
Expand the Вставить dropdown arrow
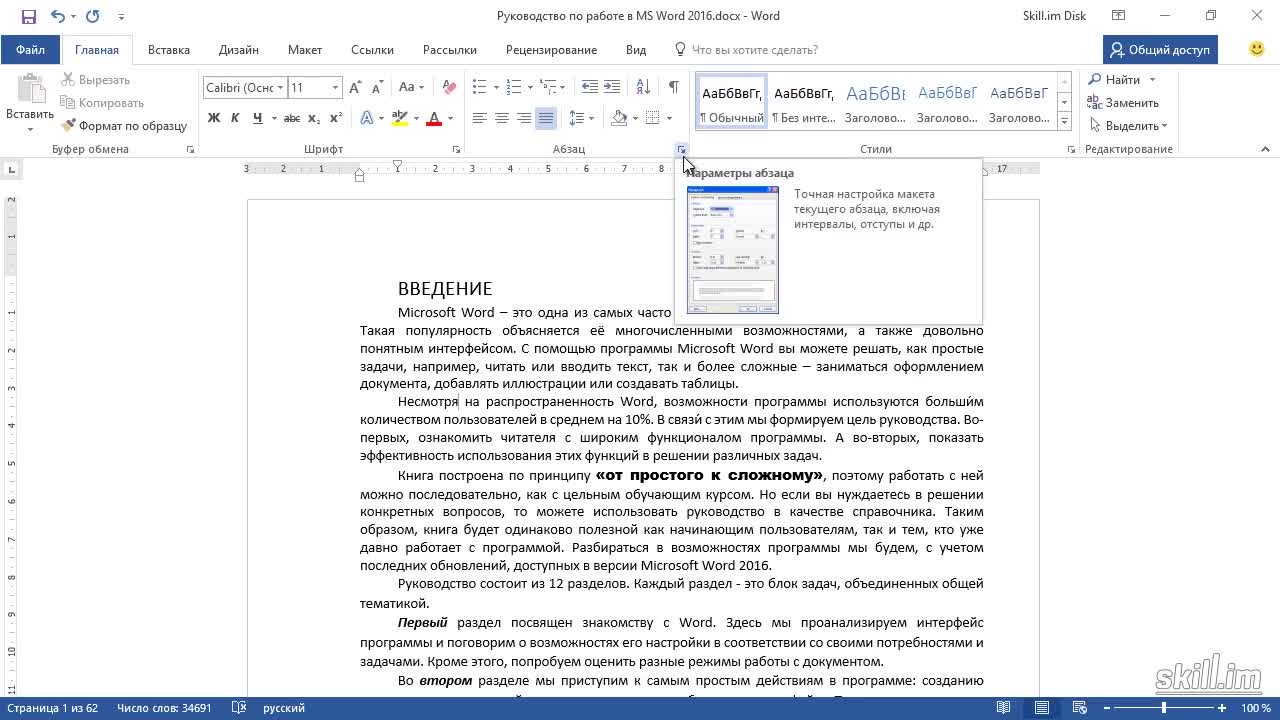click(30, 130)
